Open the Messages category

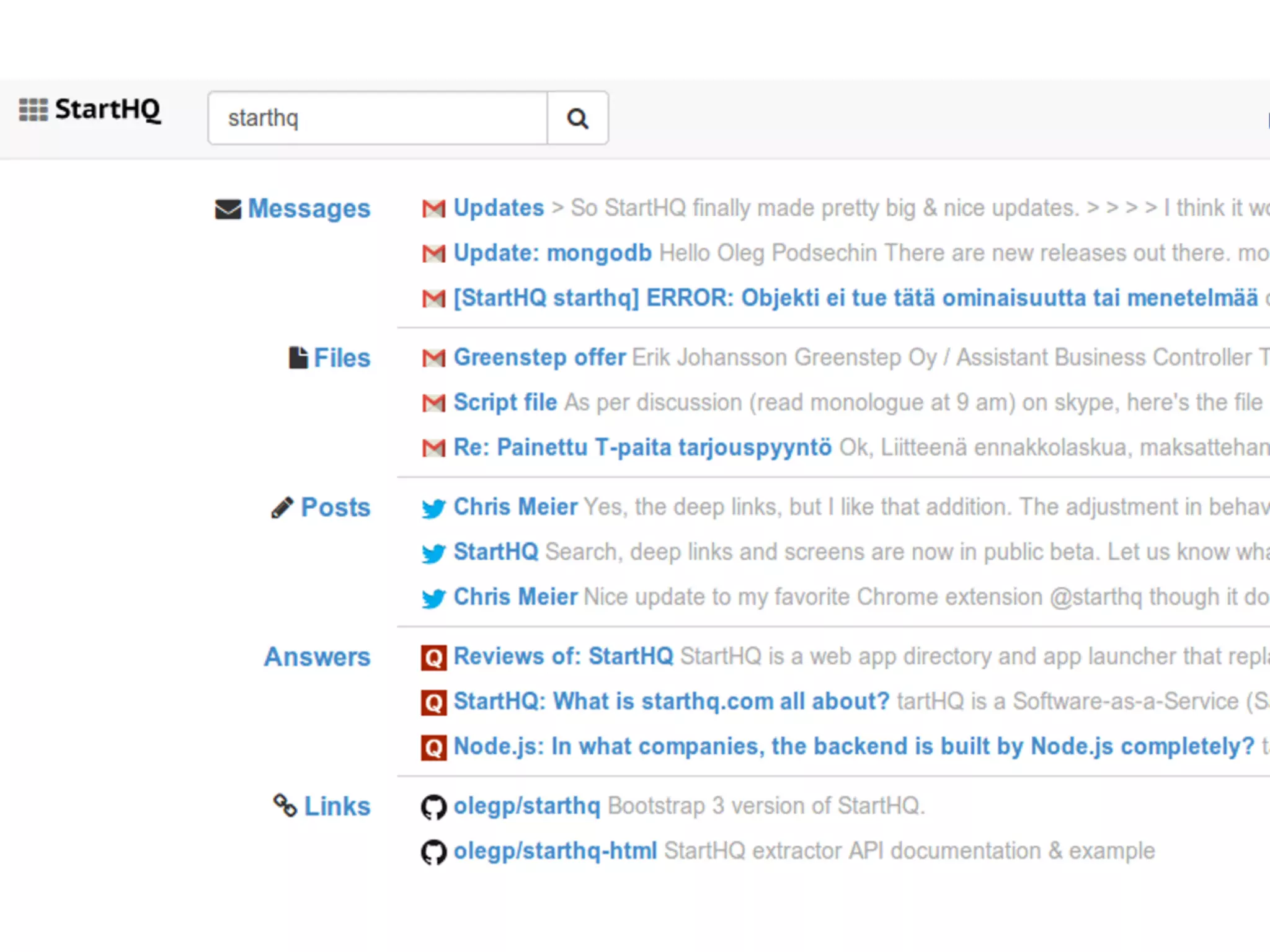click(309, 209)
